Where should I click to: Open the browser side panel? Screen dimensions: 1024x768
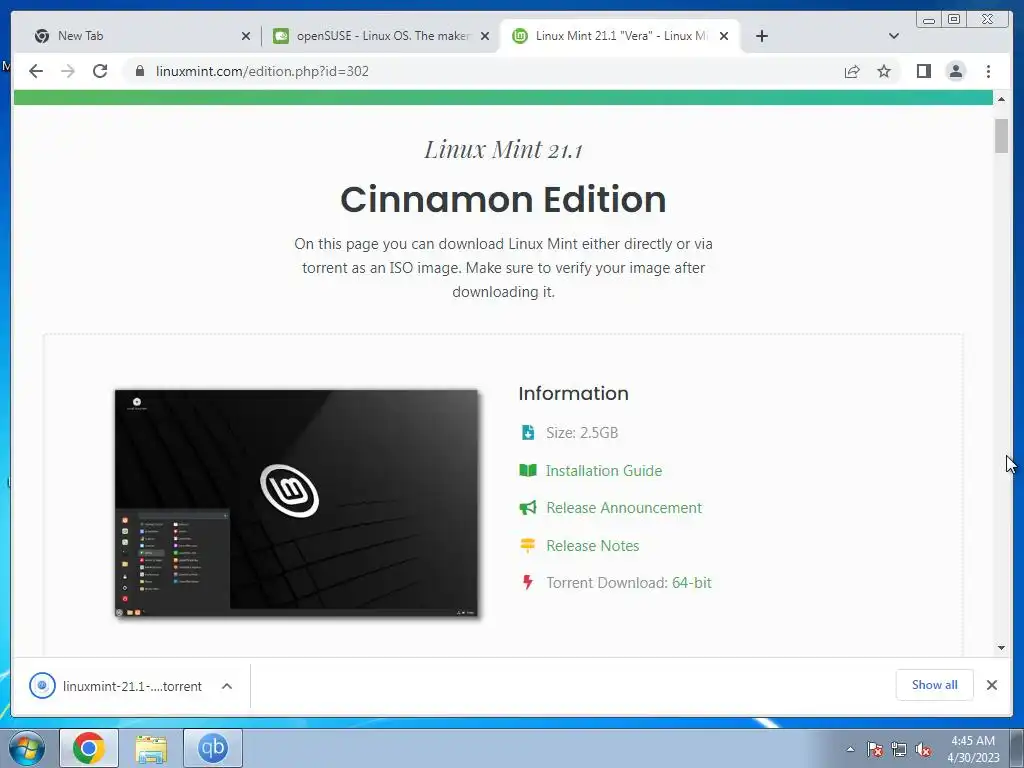pyautogui.click(x=923, y=71)
